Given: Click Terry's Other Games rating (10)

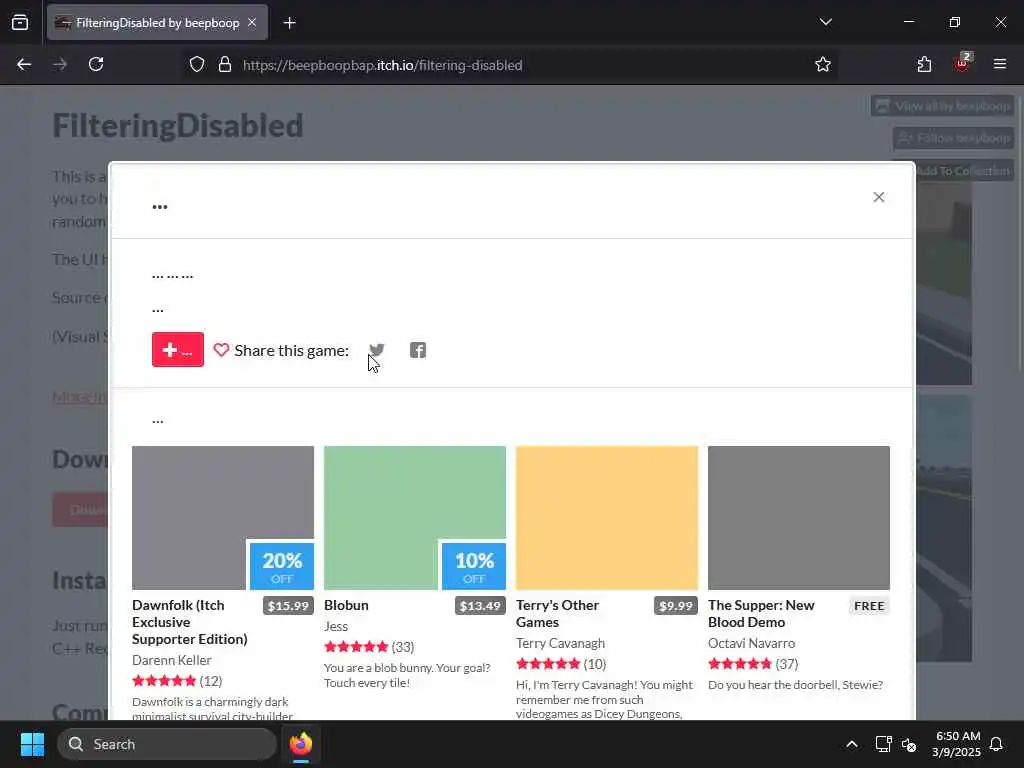Looking at the screenshot, I should pos(561,664).
